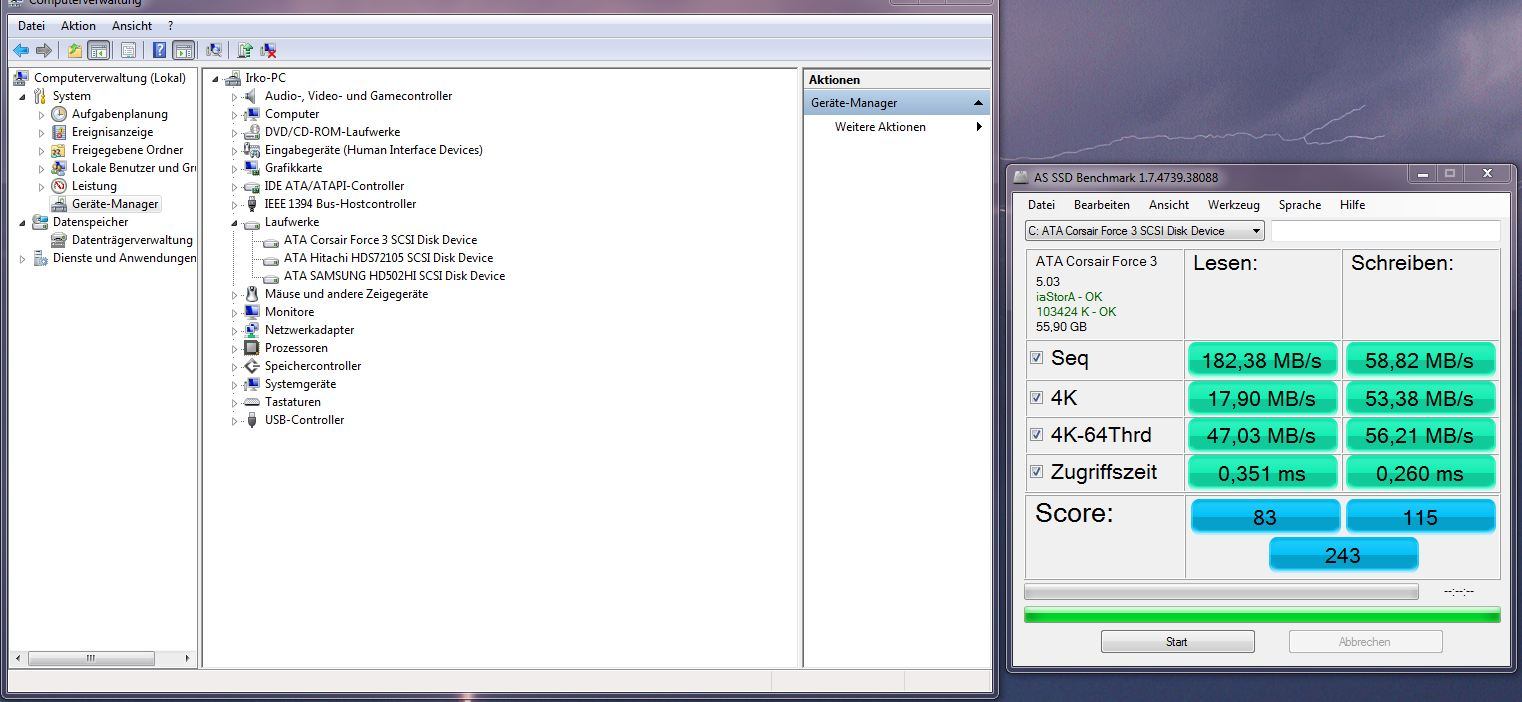Open the Sprache menu in AS SSD

1299,204
